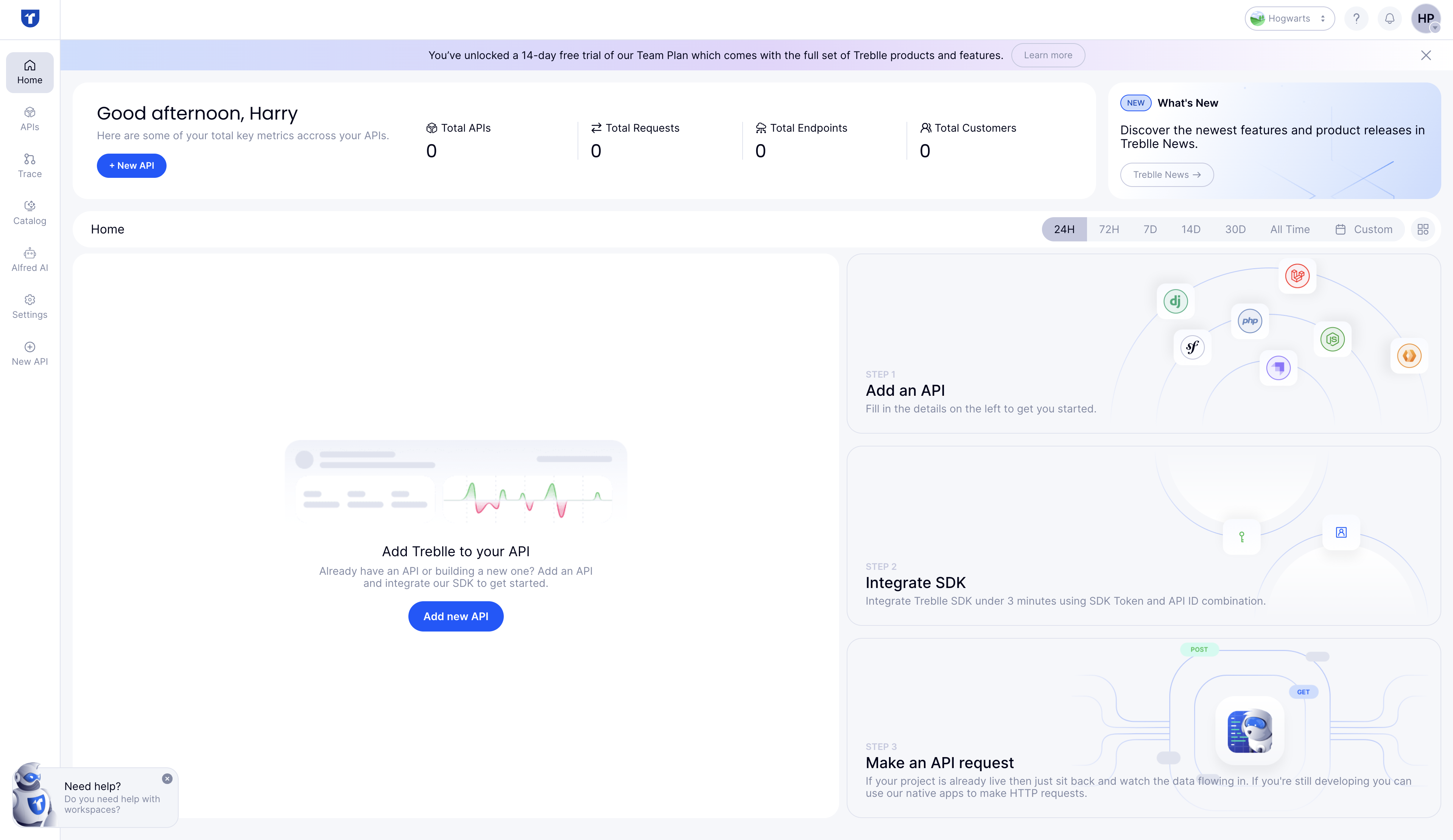
Task: Open the help question mark icon
Action: 1356,19
